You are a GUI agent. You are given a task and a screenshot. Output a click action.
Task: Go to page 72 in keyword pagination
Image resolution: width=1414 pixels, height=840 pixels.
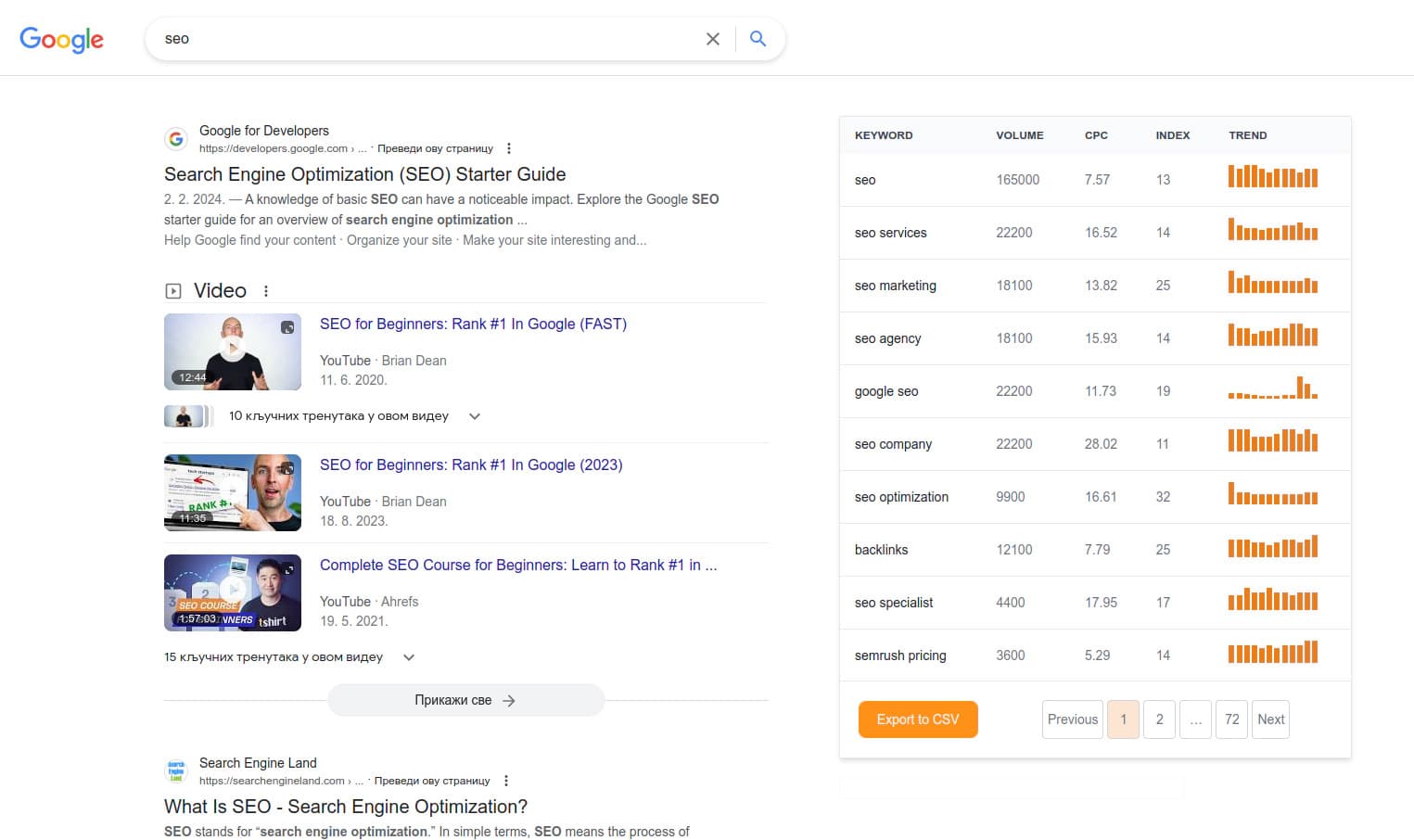pyautogui.click(x=1231, y=719)
